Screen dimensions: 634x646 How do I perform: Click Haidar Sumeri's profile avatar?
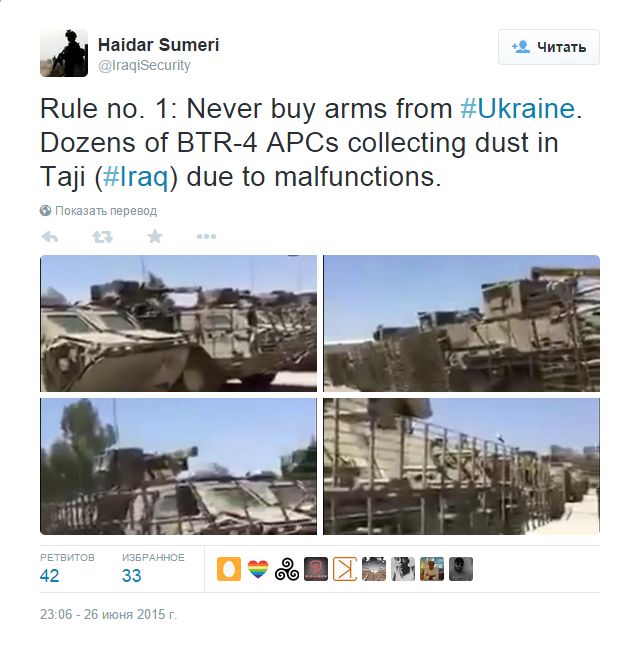click(64, 53)
